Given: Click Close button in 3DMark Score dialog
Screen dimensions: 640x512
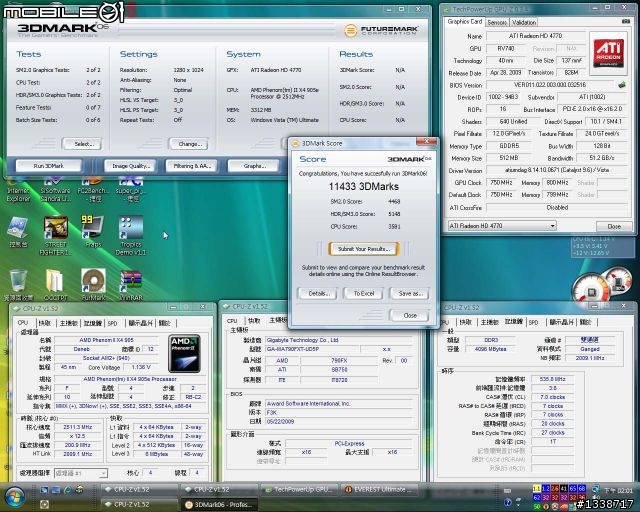Looking at the screenshot, I should click(410, 315).
